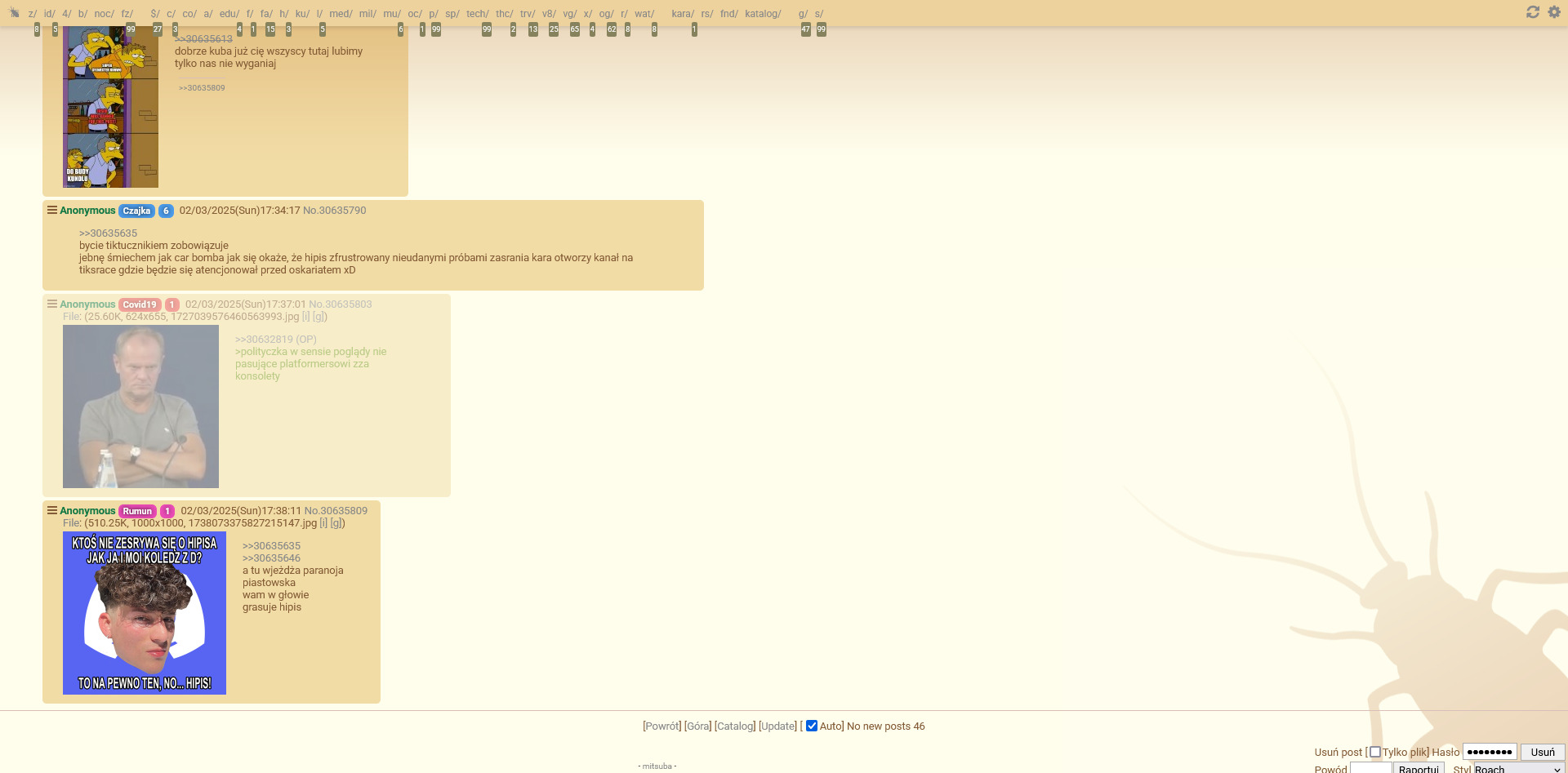Open file link 1727039576460563993.jpg

pyautogui.click(x=234, y=317)
